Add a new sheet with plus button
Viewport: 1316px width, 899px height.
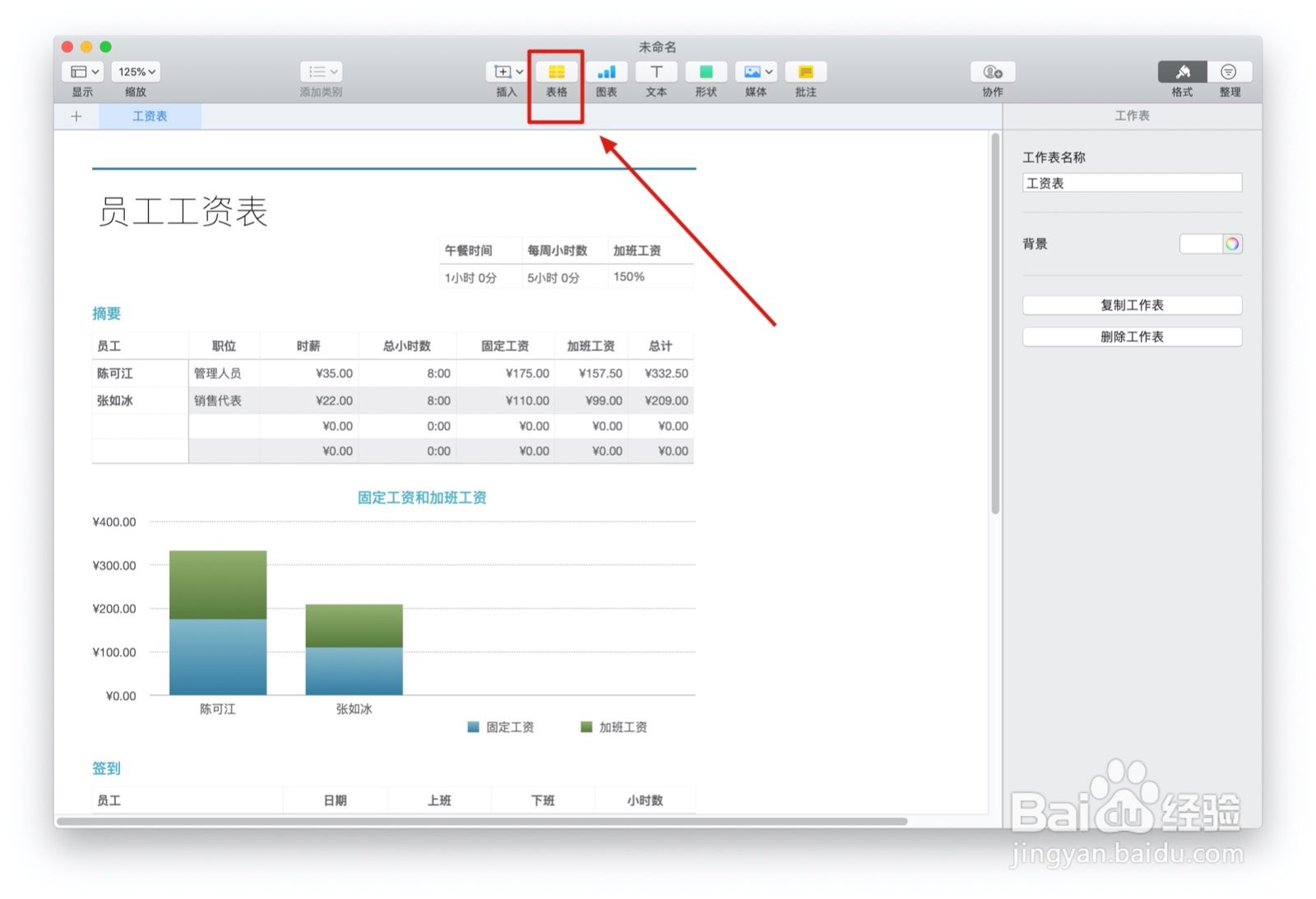coord(76,116)
